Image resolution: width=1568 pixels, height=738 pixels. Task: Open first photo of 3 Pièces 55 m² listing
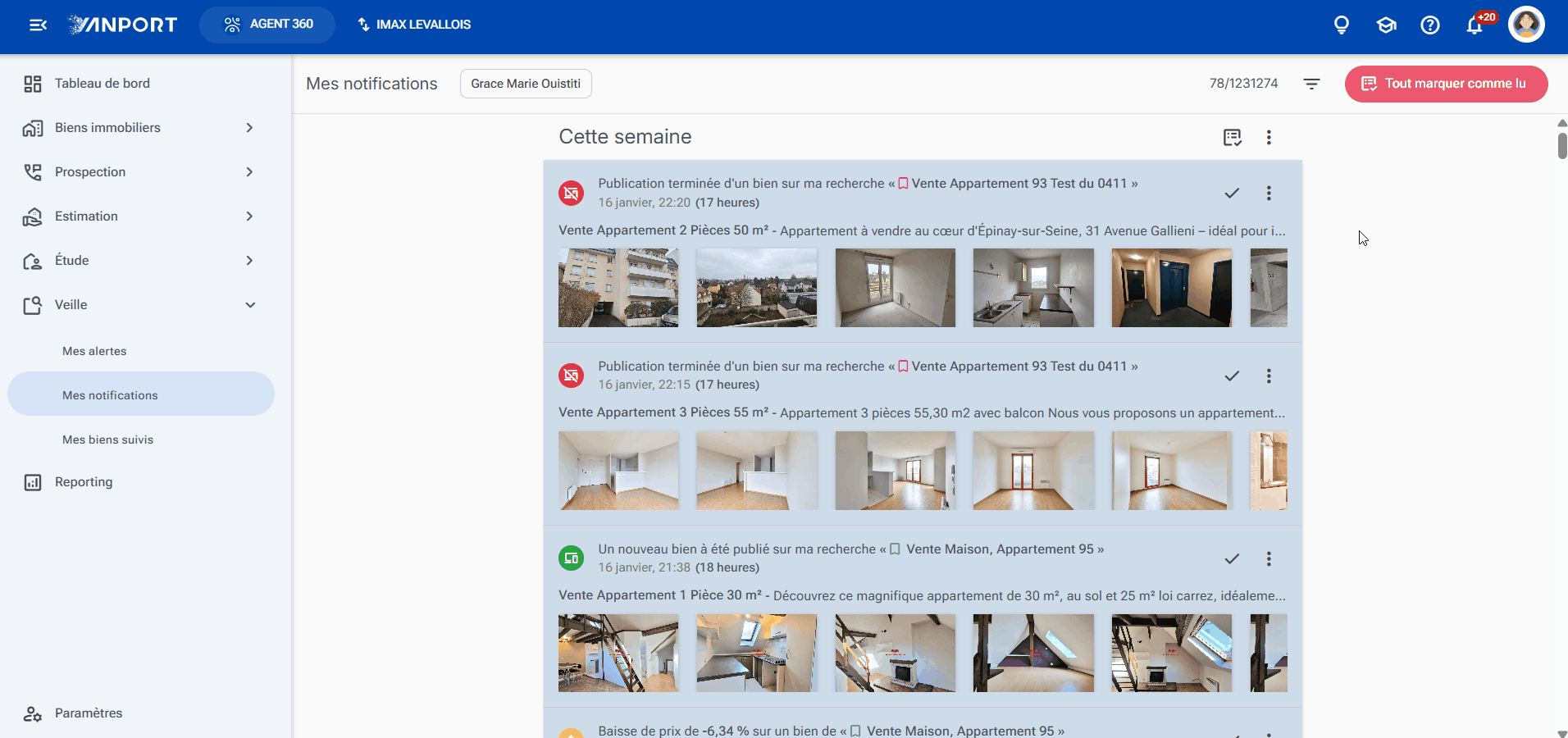[x=618, y=471]
